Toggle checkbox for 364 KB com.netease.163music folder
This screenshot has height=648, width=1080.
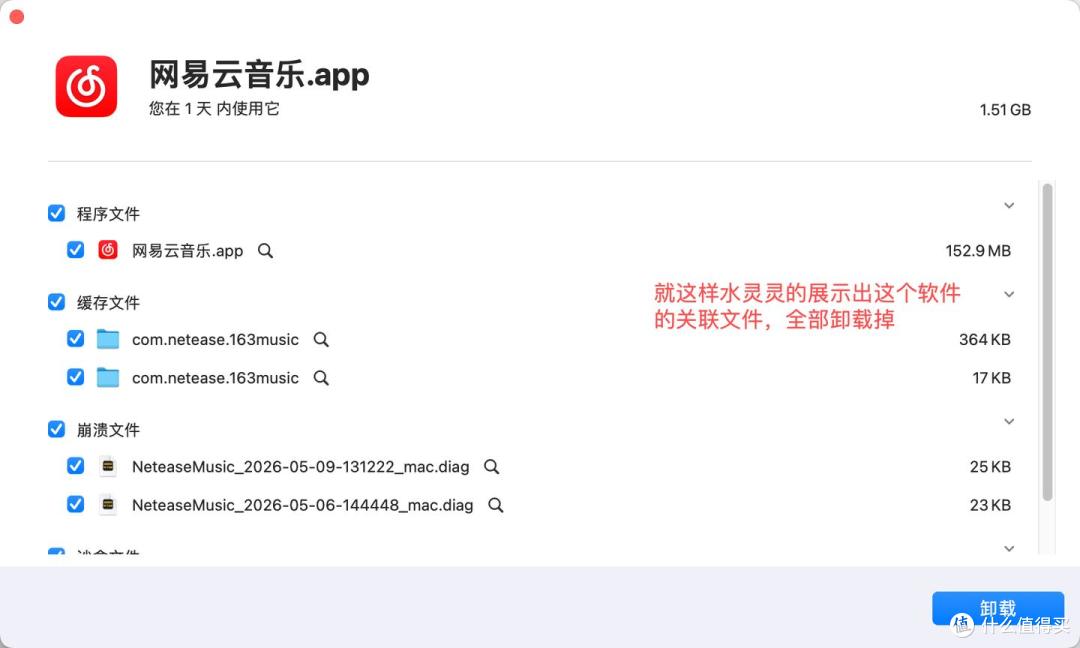(76, 338)
